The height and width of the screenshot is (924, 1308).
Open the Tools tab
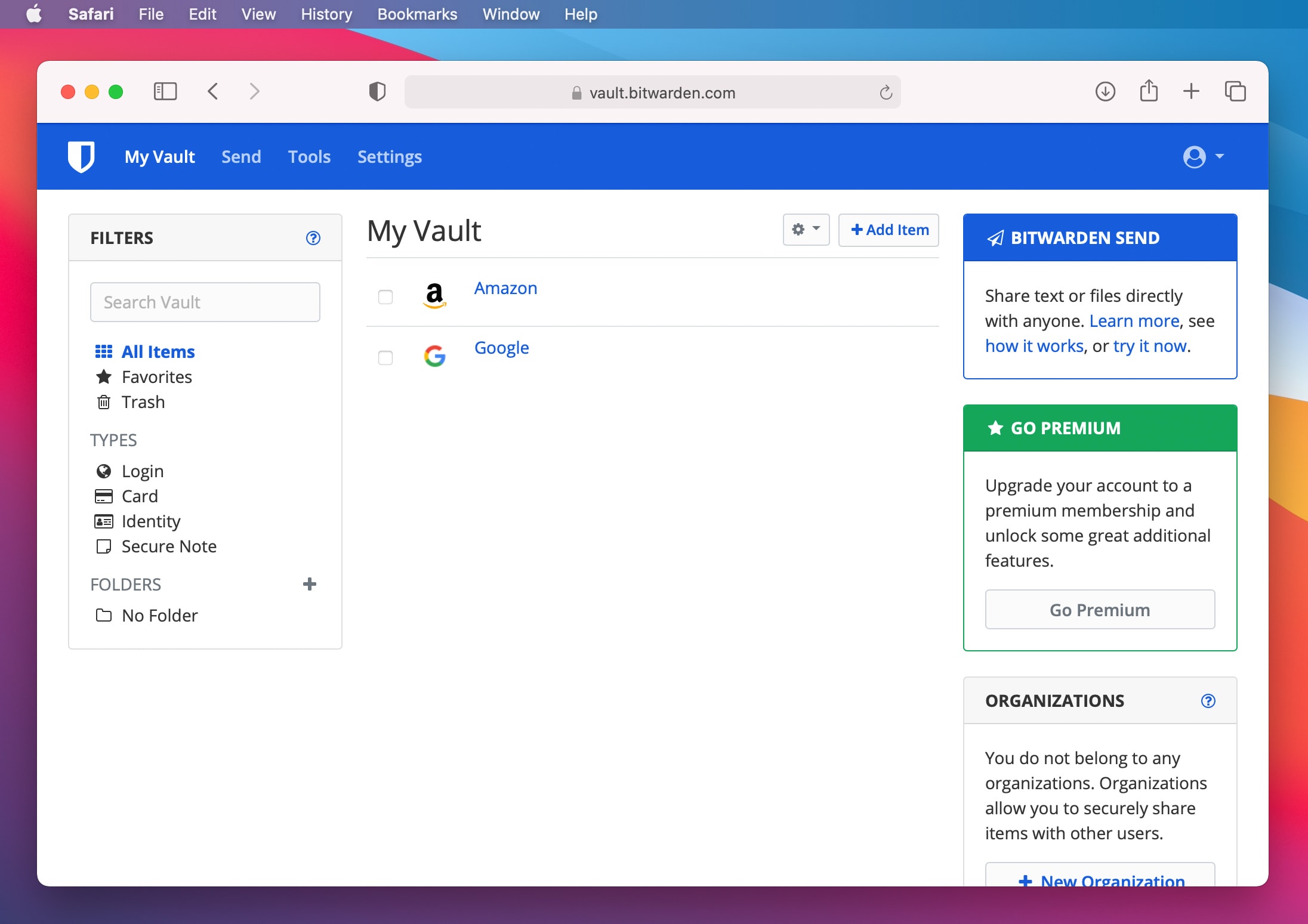pos(309,157)
